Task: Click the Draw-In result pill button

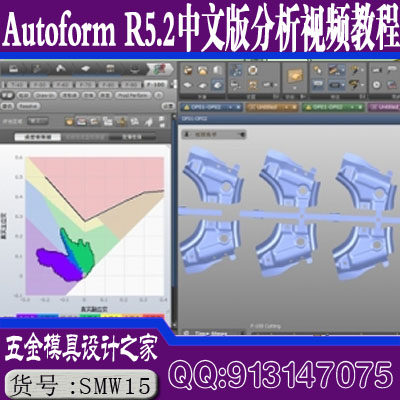Action: 45,95
